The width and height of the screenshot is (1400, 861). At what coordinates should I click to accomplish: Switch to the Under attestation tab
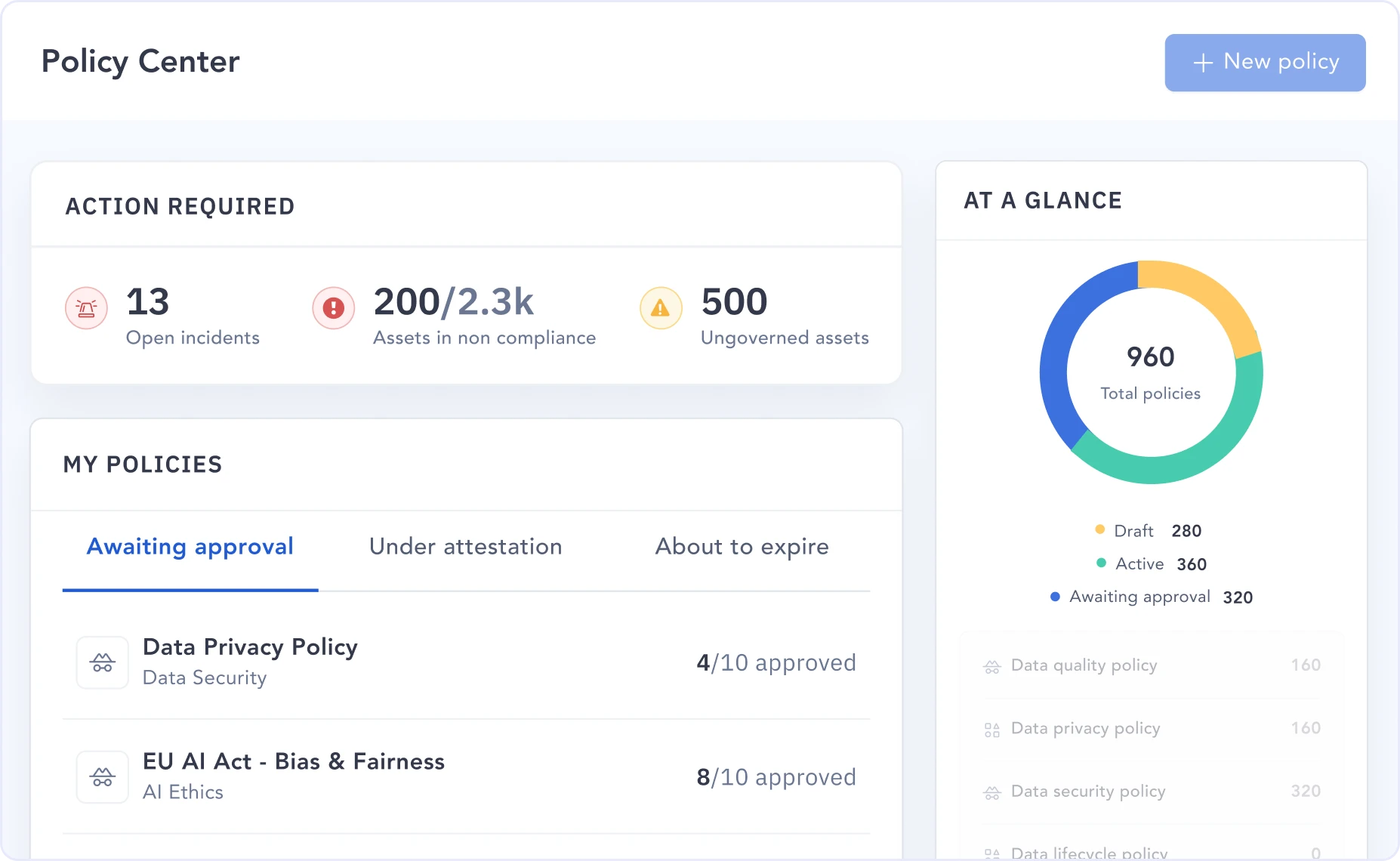pos(466,547)
